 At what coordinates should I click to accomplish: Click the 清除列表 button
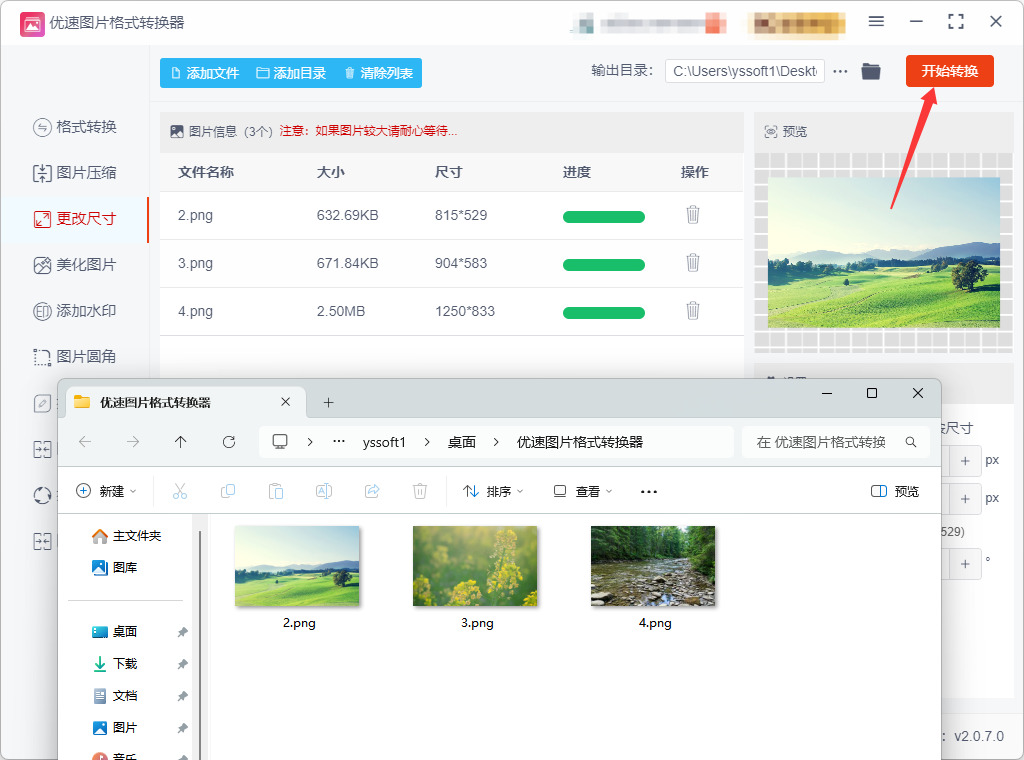(379, 73)
